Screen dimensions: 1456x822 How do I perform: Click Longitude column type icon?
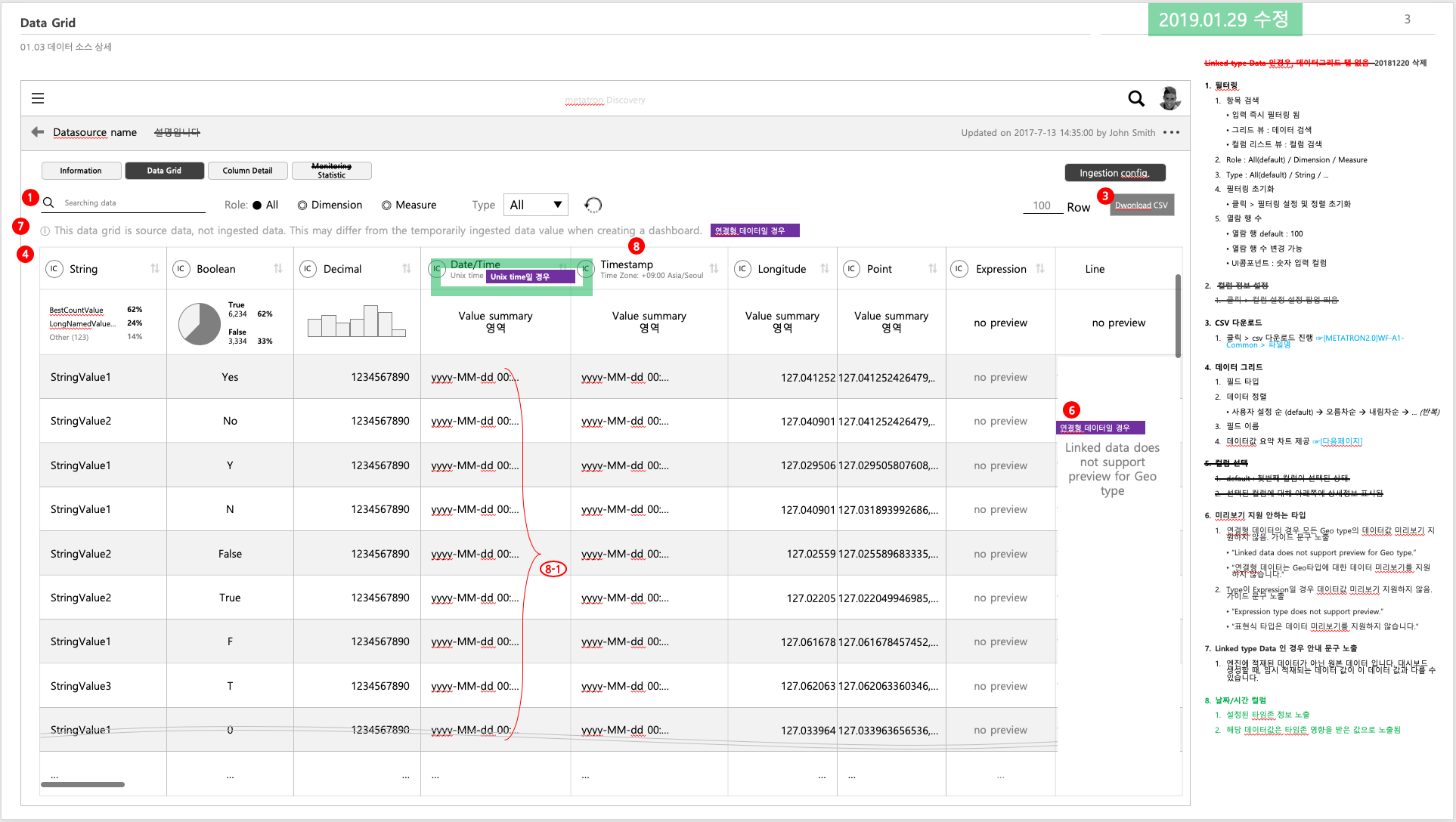click(x=742, y=269)
